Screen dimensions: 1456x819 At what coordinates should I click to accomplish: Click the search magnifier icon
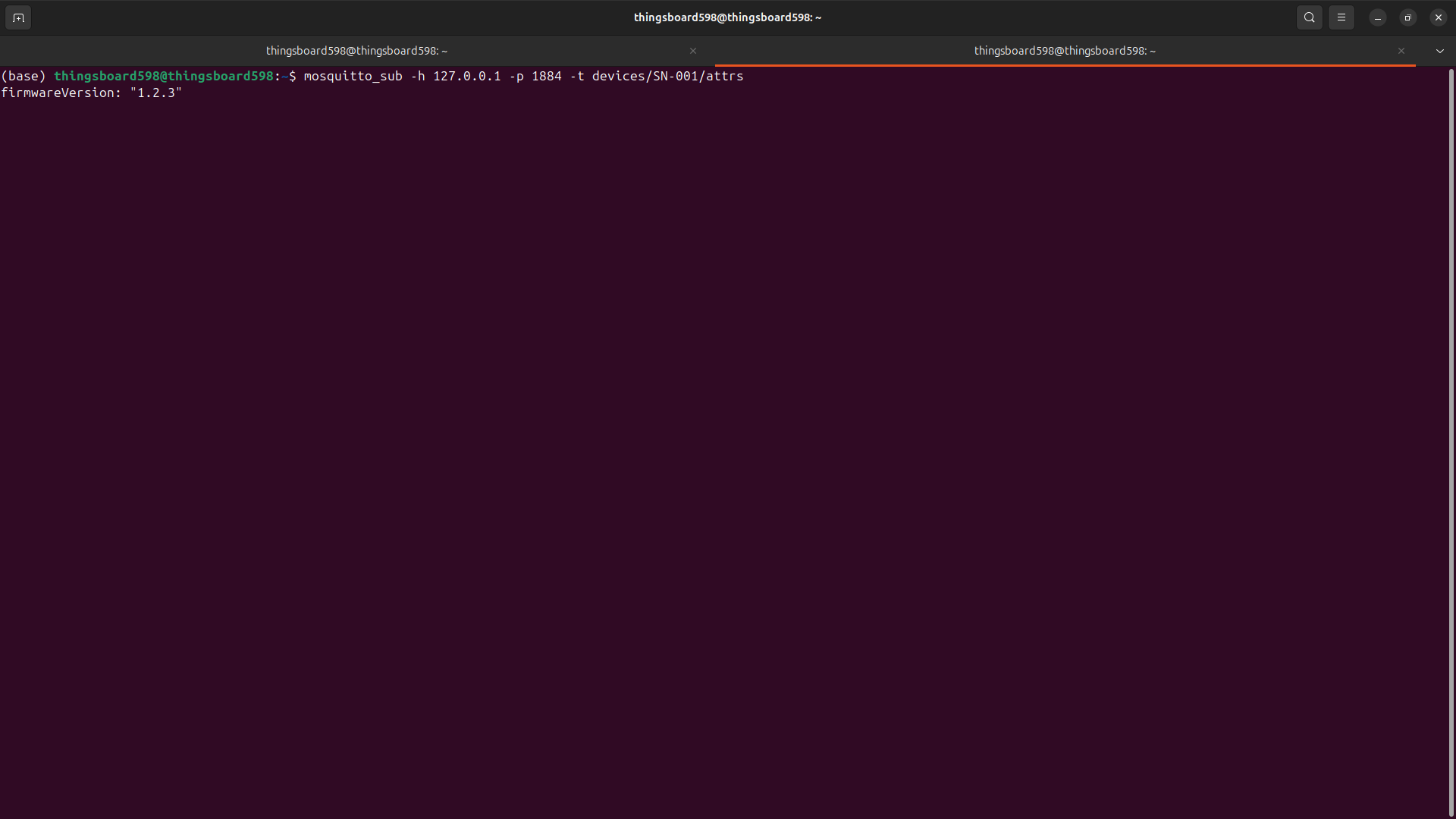tap(1309, 17)
